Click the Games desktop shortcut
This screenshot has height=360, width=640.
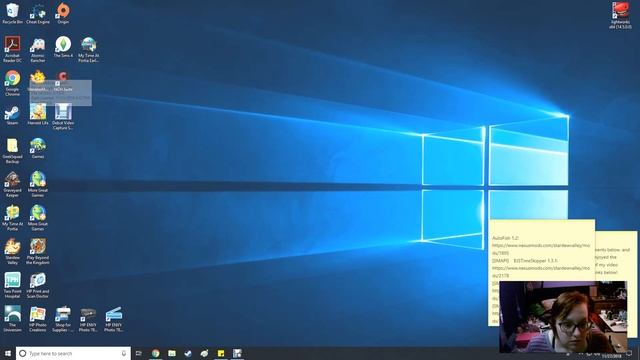coord(38,148)
